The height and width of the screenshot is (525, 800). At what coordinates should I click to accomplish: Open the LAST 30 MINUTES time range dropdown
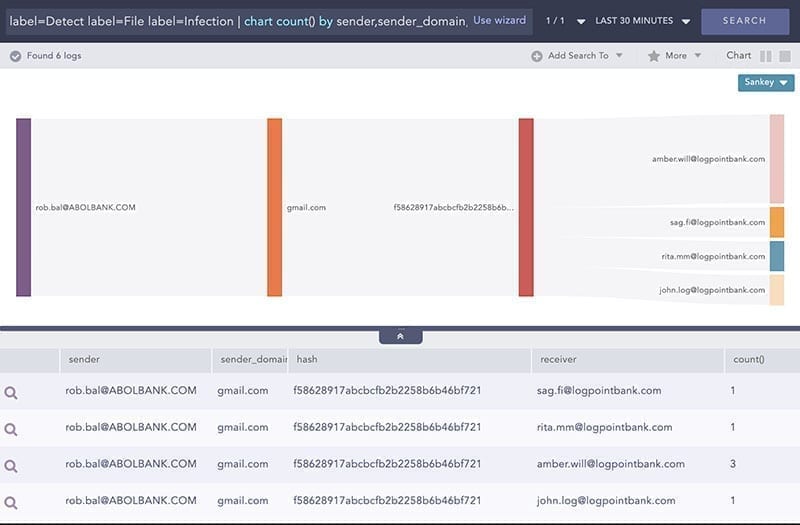(642, 21)
